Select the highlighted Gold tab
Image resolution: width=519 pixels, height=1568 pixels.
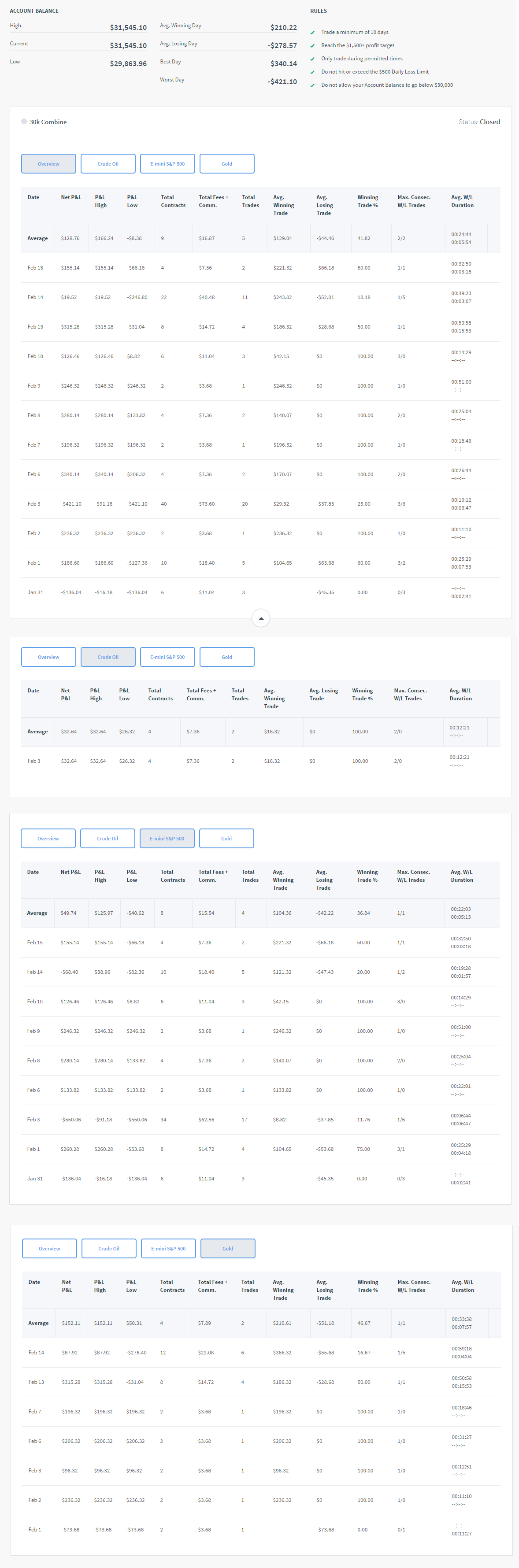point(227,1248)
